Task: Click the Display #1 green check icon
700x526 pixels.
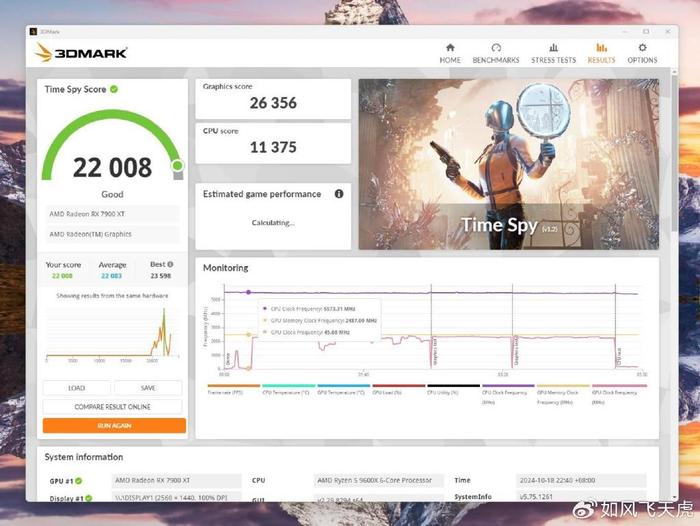Action: click(x=88, y=498)
